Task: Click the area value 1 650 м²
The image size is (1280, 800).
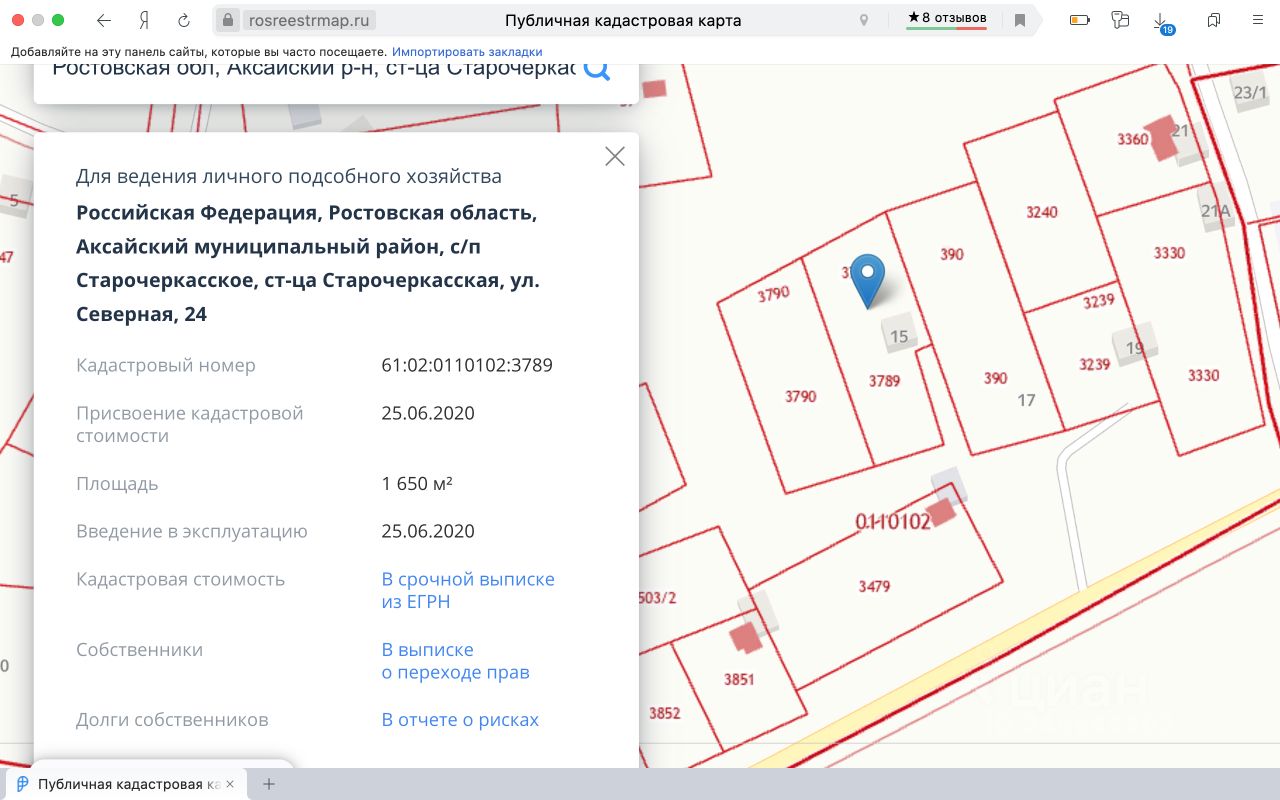Action: 417,483
